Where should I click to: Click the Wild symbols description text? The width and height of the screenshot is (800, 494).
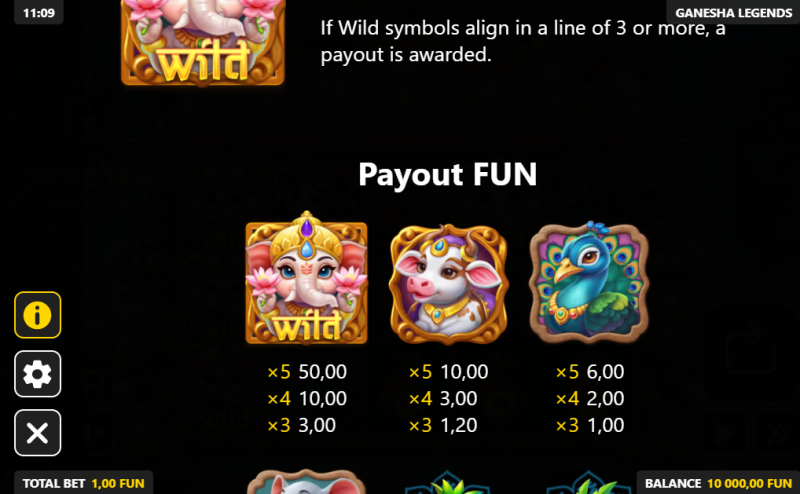523,41
